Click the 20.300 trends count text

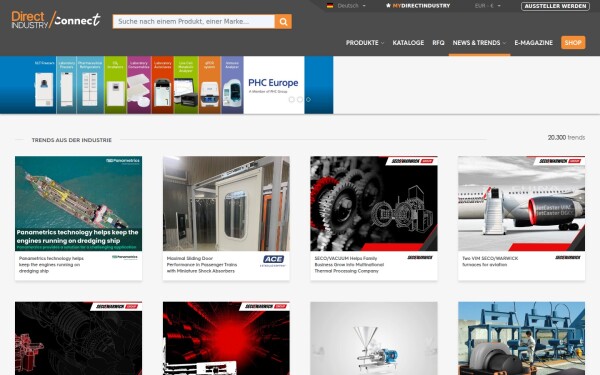566,137
